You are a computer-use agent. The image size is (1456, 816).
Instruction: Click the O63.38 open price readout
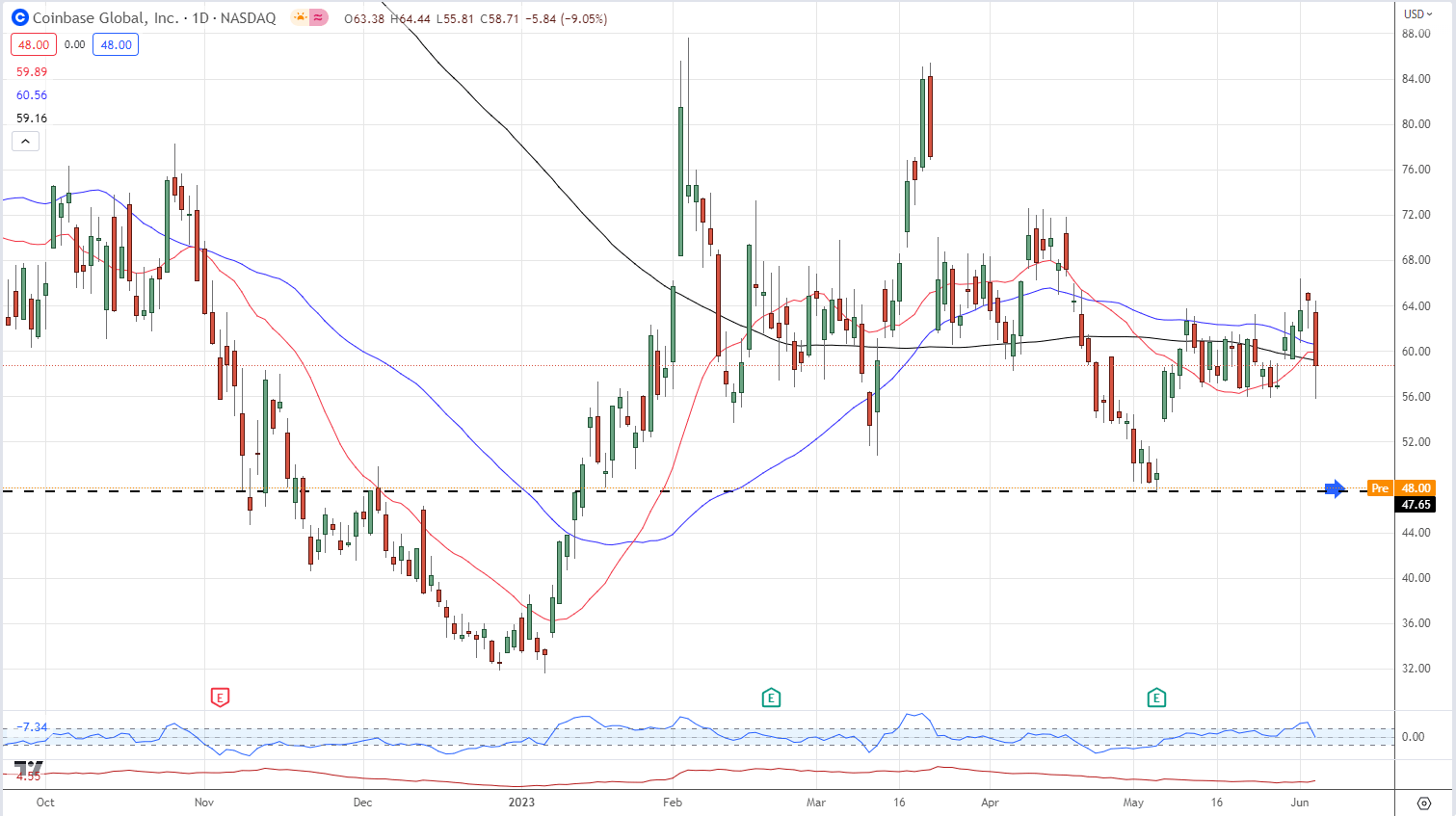364,18
